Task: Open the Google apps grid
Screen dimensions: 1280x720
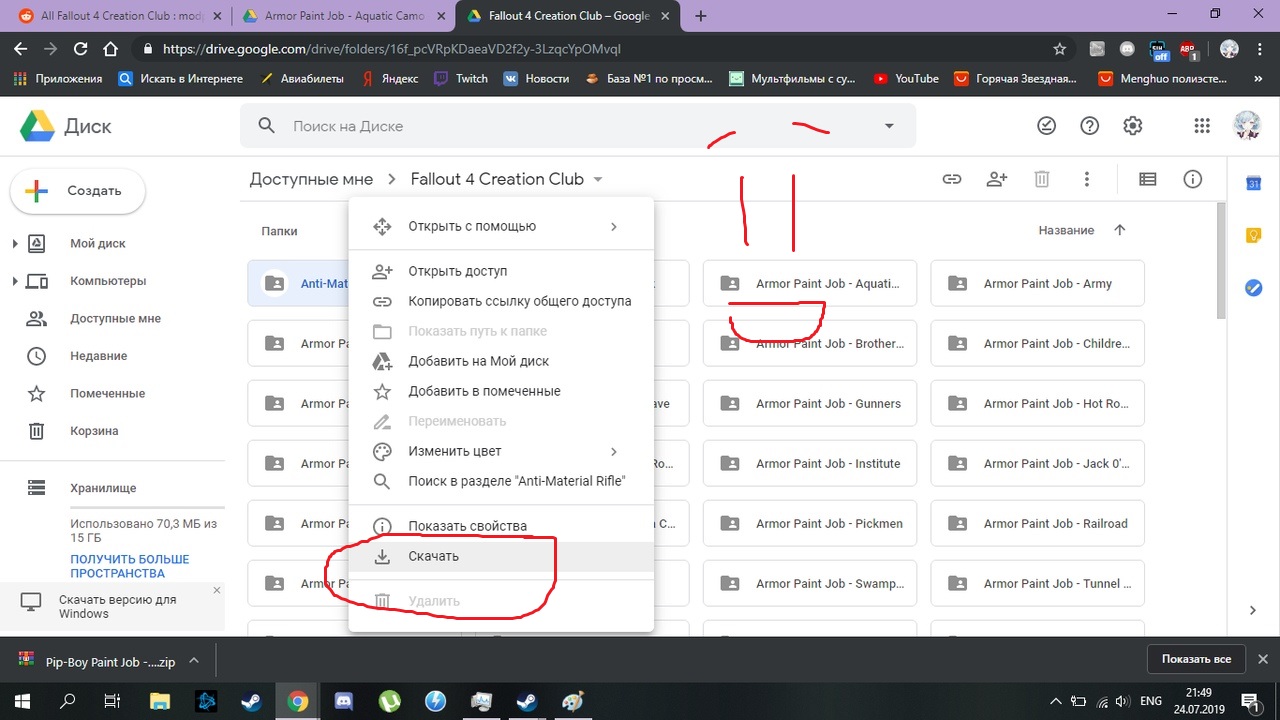Action: tap(1202, 126)
